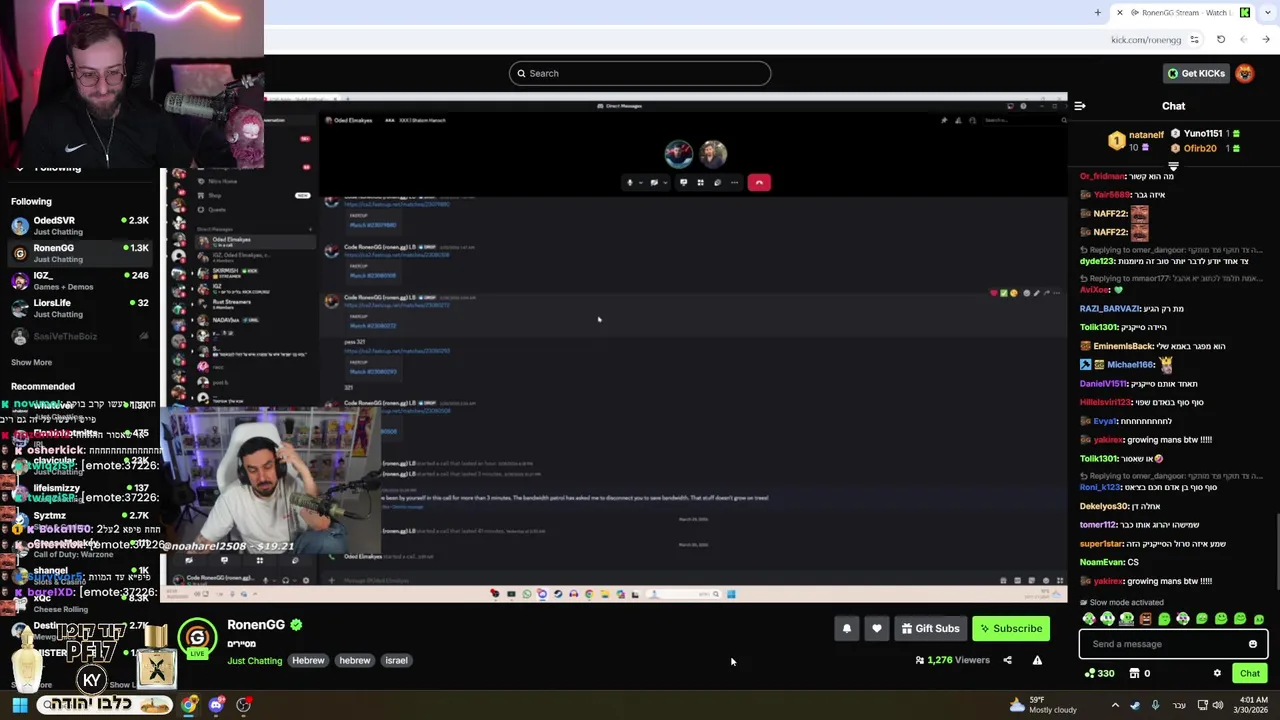
Task: Click the first green emote above chat input
Action: [x=1088, y=619]
